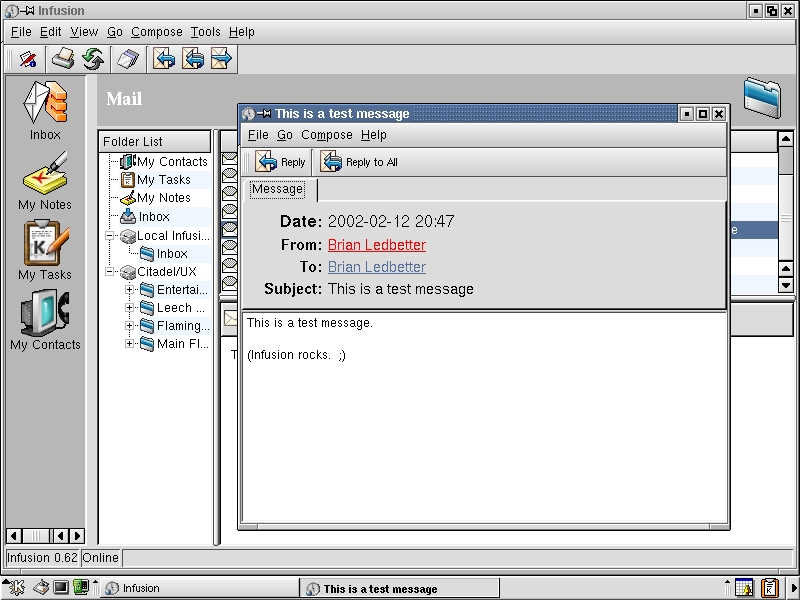
Task: Click the forward message icon in main toolbar
Action: click(221, 59)
